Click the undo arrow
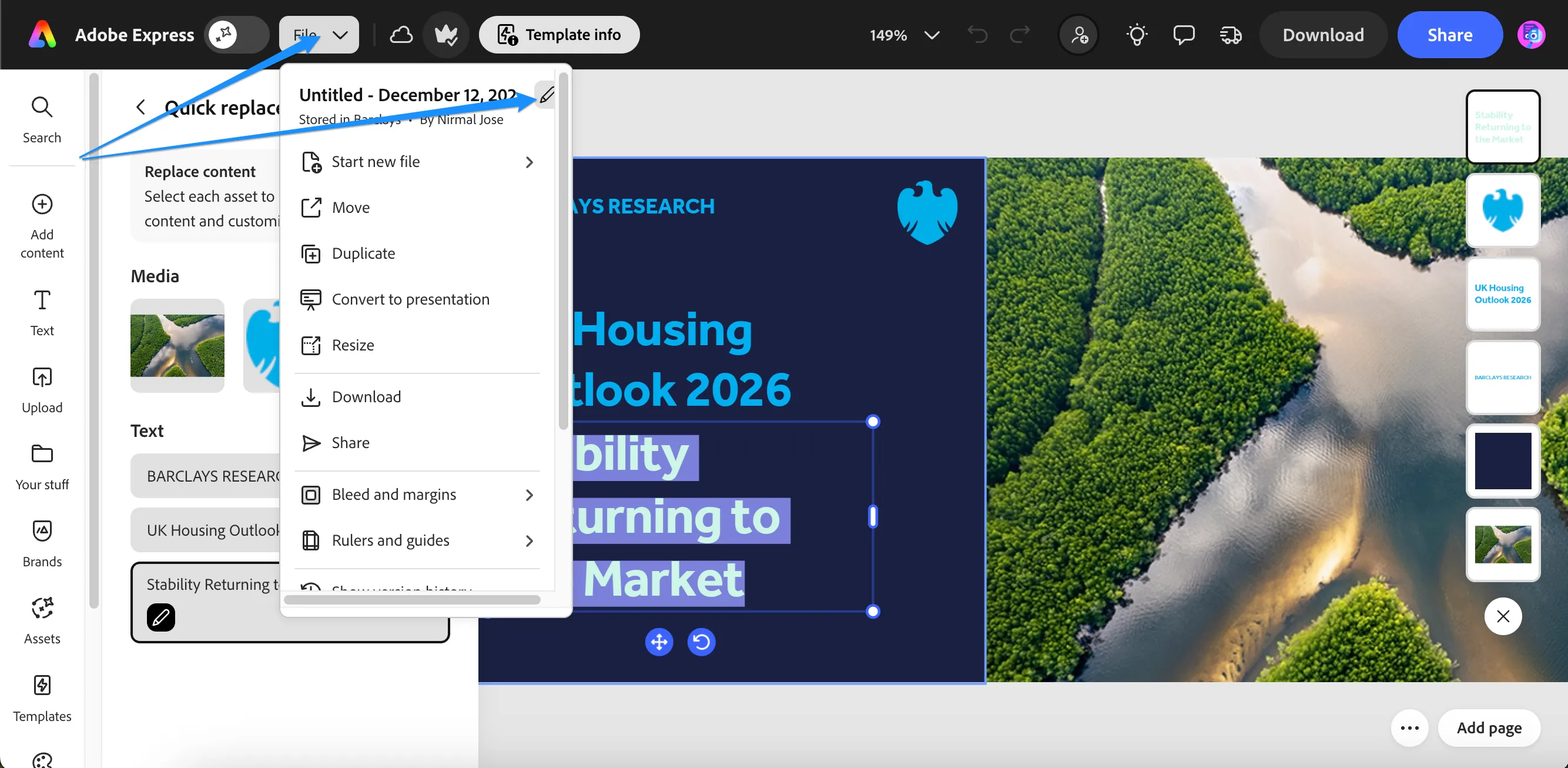This screenshot has width=1568, height=768. (x=977, y=35)
